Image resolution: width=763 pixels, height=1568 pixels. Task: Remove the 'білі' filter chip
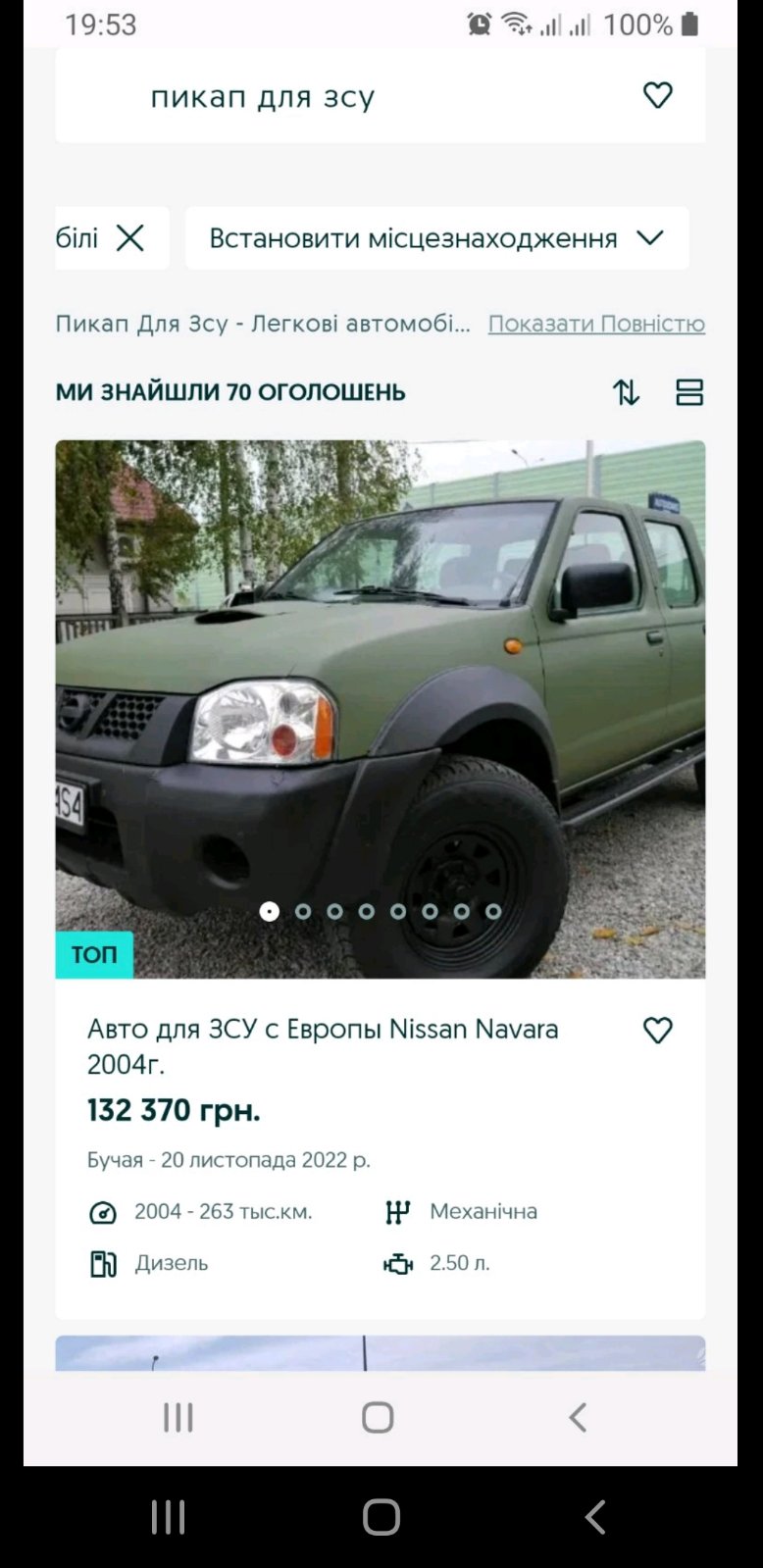click(129, 237)
